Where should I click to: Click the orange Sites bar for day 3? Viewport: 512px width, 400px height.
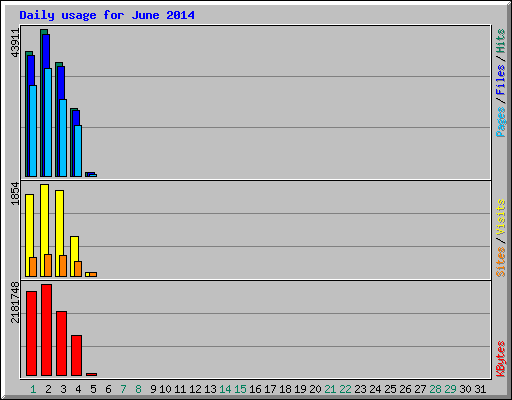[x=63, y=266]
